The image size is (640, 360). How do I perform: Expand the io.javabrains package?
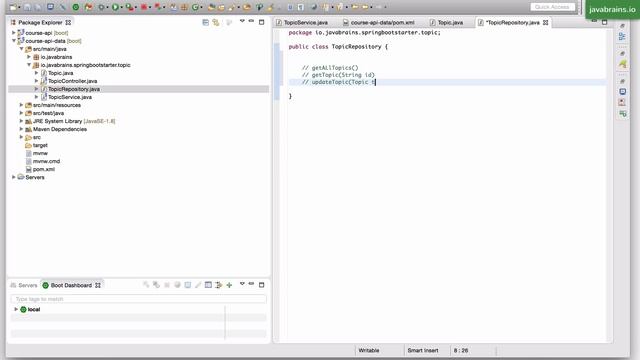pos(29,57)
